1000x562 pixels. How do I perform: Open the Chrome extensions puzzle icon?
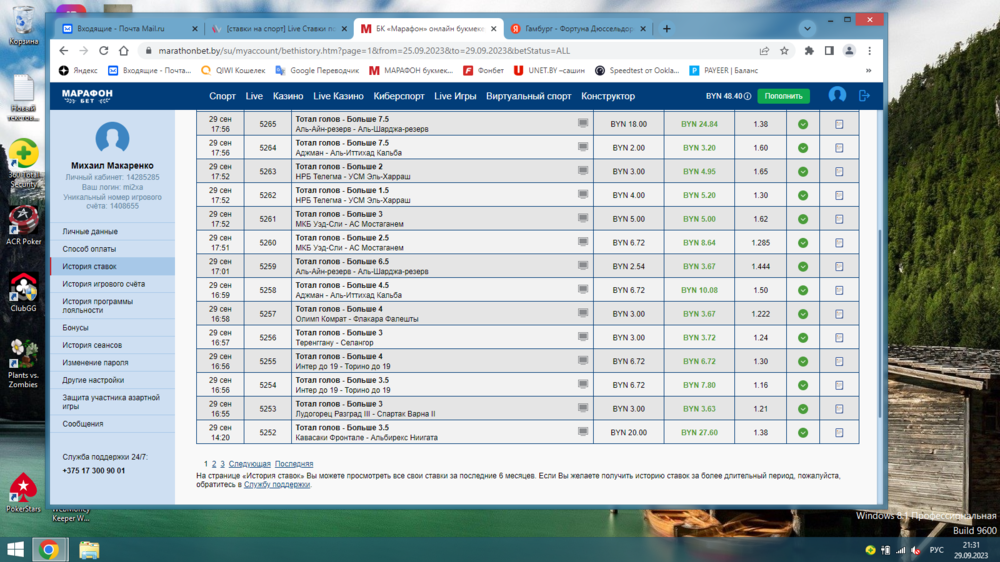pos(809,51)
